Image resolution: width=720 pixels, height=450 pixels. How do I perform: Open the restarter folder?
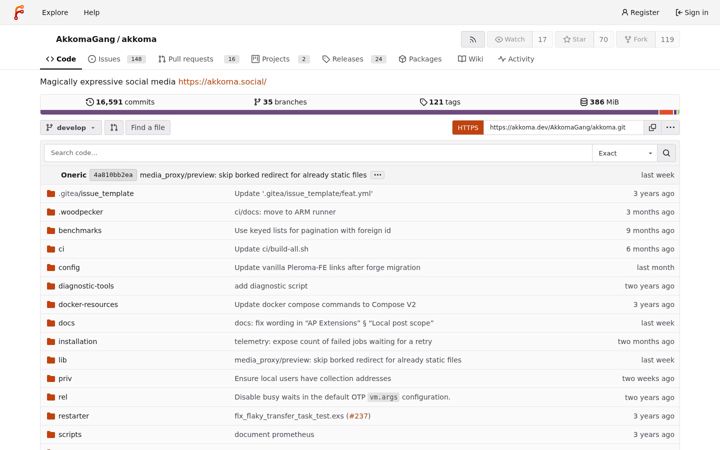coord(73,416)
